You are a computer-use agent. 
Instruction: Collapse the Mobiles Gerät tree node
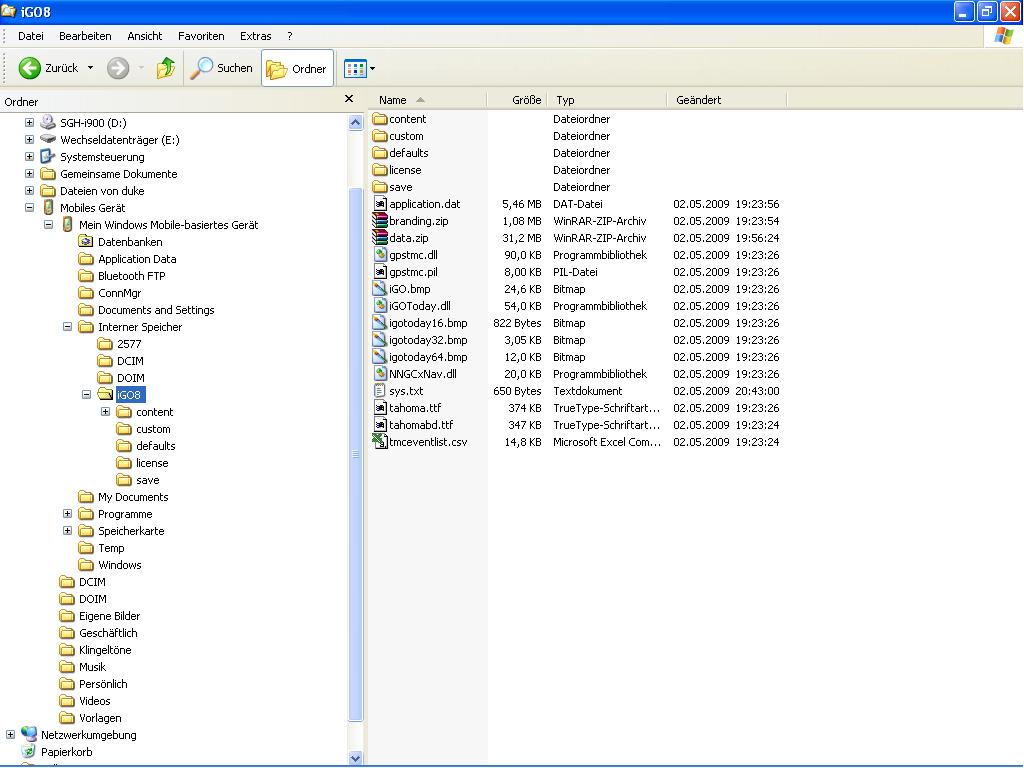pyautogui.click(x=29, y=207)
